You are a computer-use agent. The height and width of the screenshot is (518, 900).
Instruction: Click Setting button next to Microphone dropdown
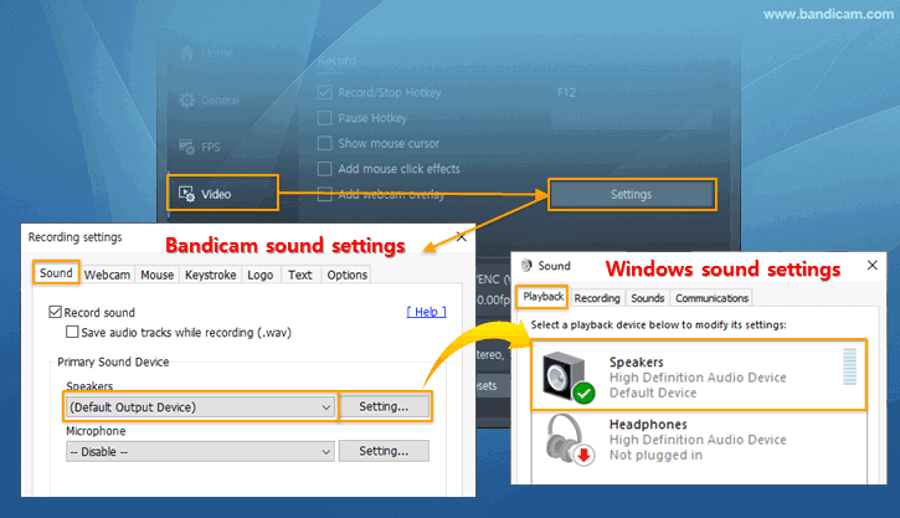point(384,451)
